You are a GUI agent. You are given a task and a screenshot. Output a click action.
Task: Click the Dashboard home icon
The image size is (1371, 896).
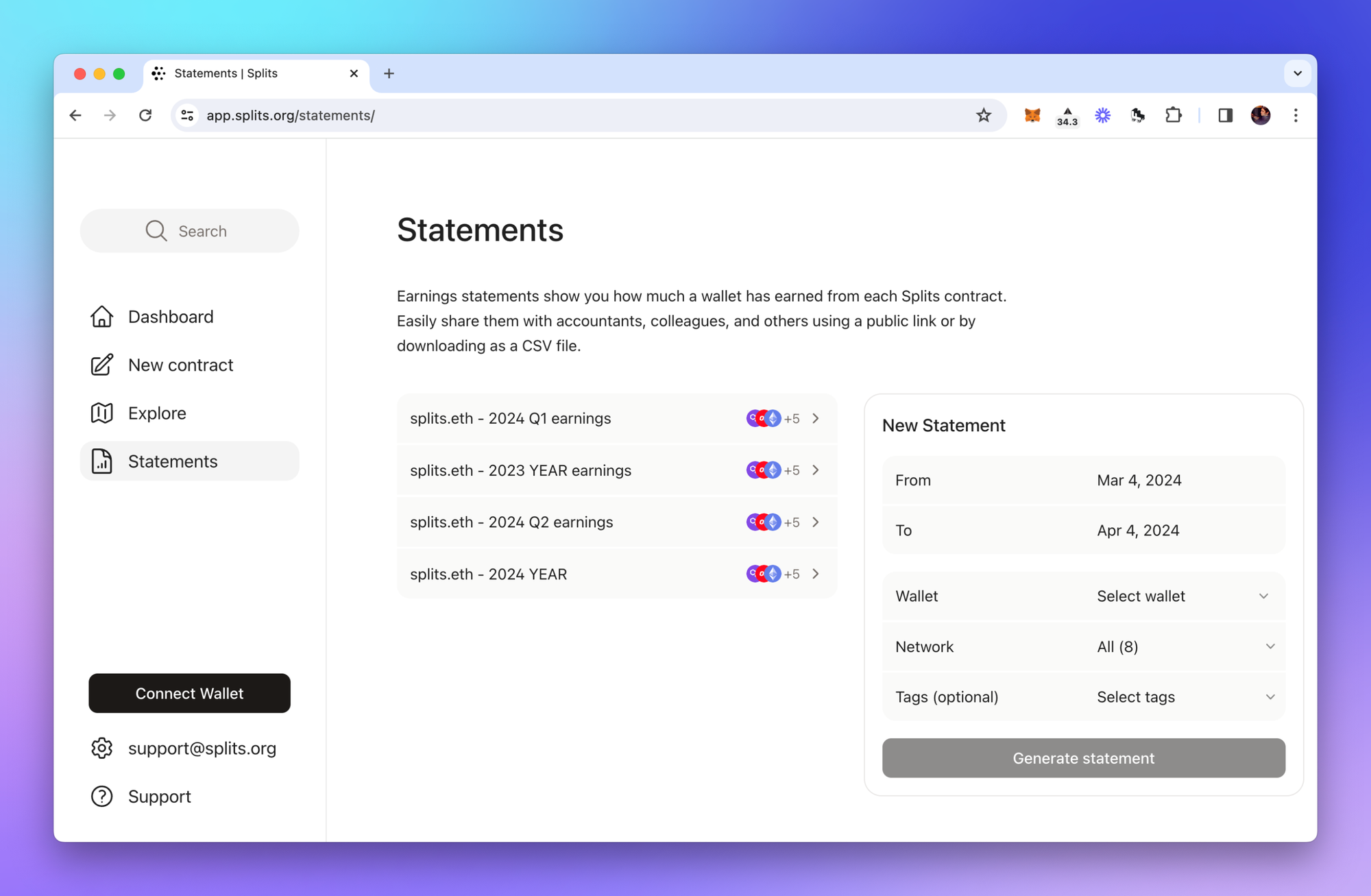click(101, 317)
